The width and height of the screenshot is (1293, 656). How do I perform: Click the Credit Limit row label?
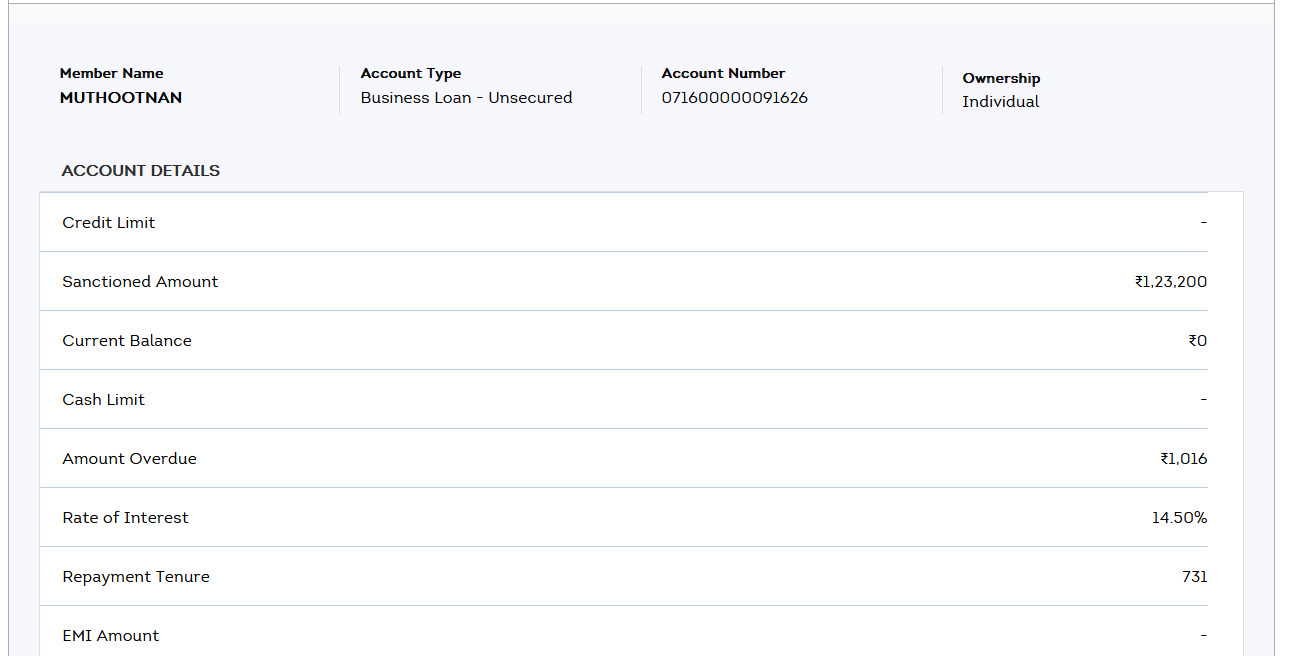[x=109, y=223]
